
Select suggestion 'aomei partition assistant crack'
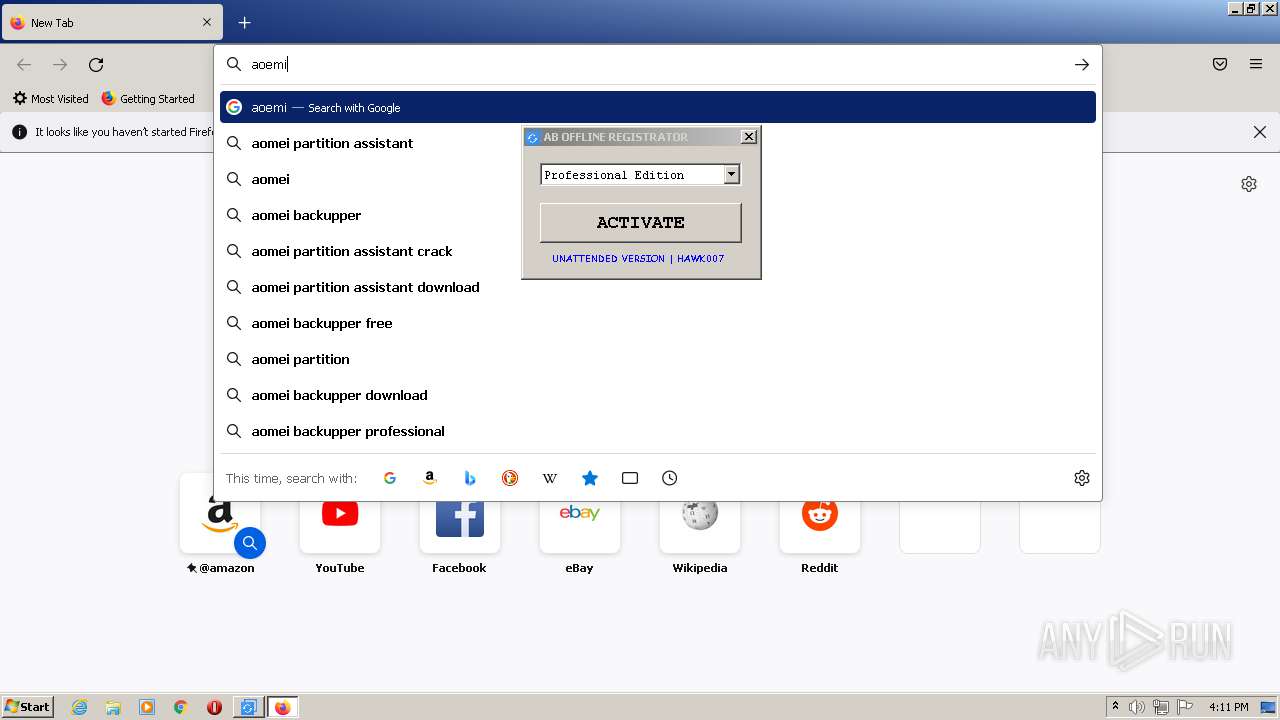(x=658, y=251)
